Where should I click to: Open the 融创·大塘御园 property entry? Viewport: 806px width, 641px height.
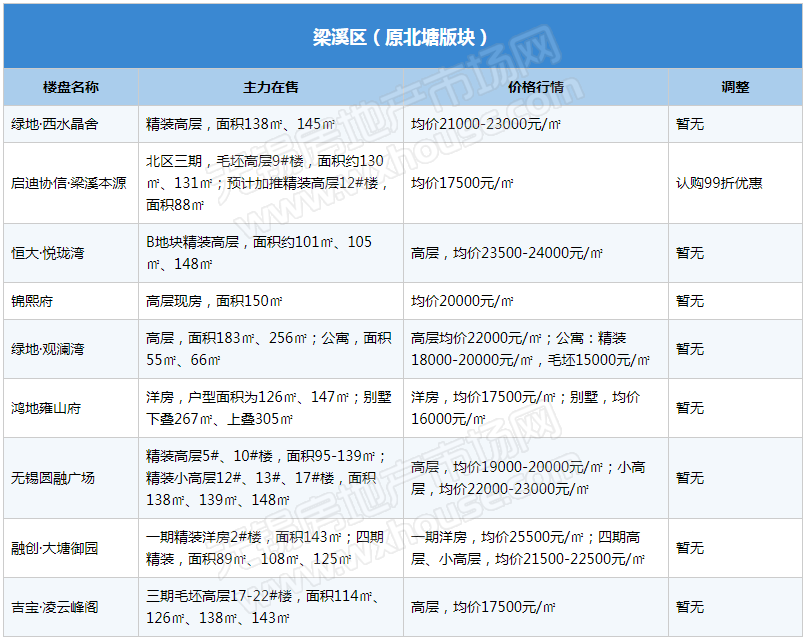(x=55, y=548)
